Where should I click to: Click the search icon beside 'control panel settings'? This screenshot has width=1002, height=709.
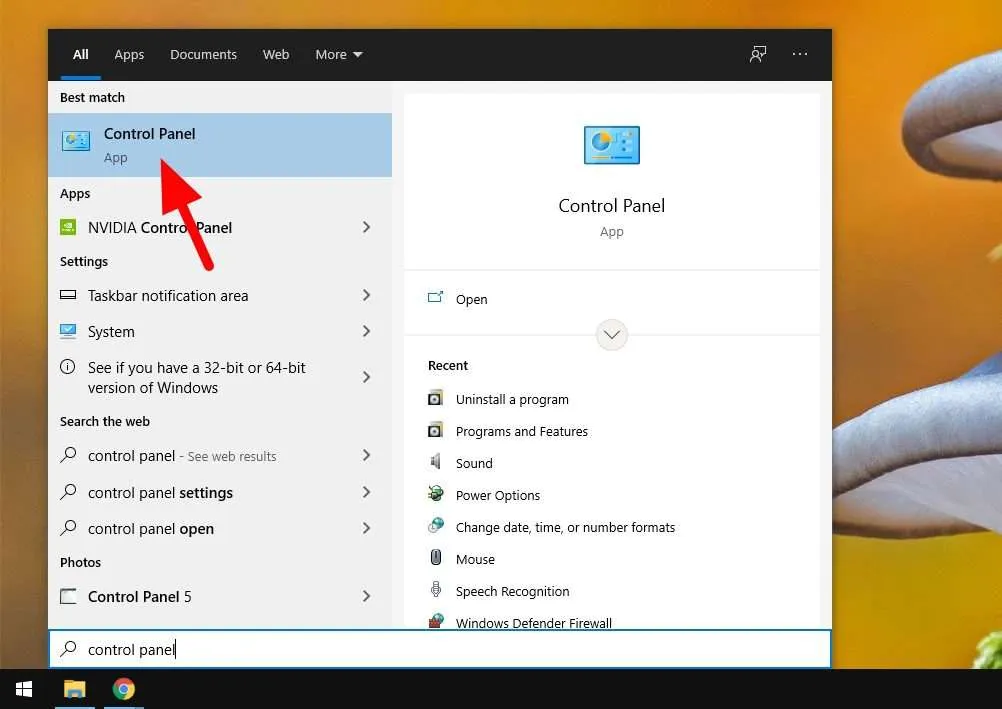[x=68, y=492]
